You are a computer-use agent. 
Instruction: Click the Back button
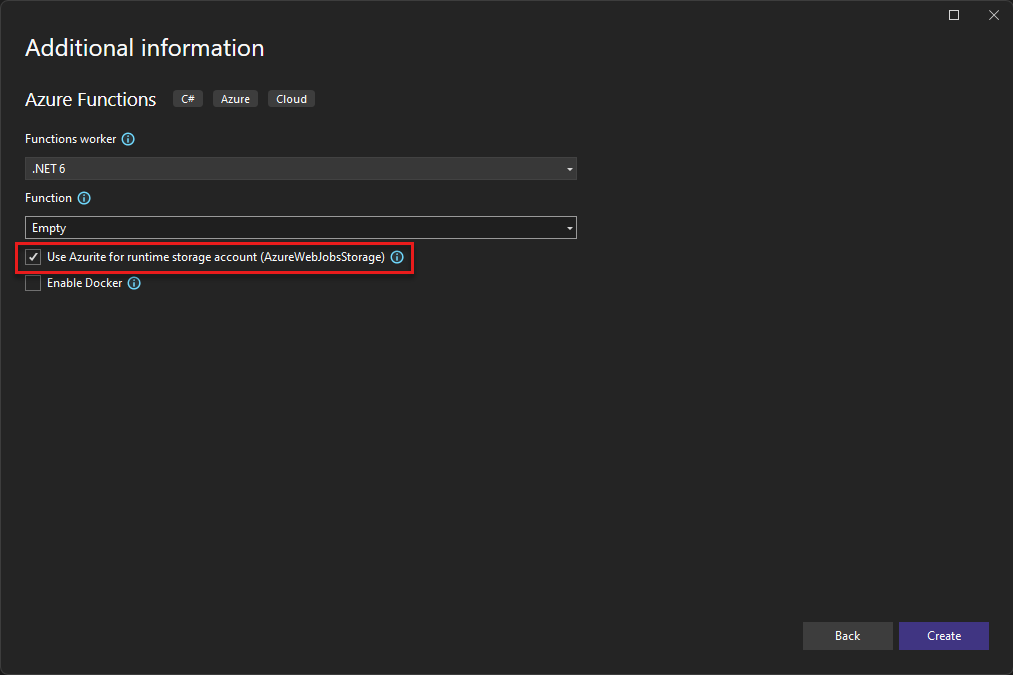(848, 636)
